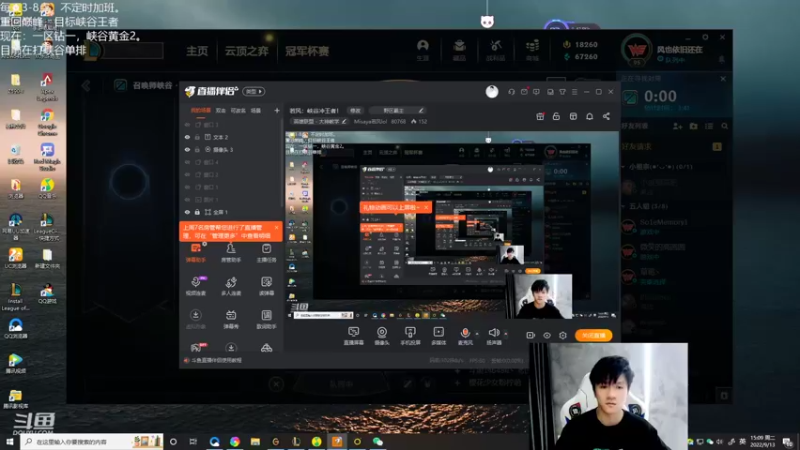Viewport: 800px width, 450px height.
Task: Expand microphone options arrow
Action: tap(477, 334)
